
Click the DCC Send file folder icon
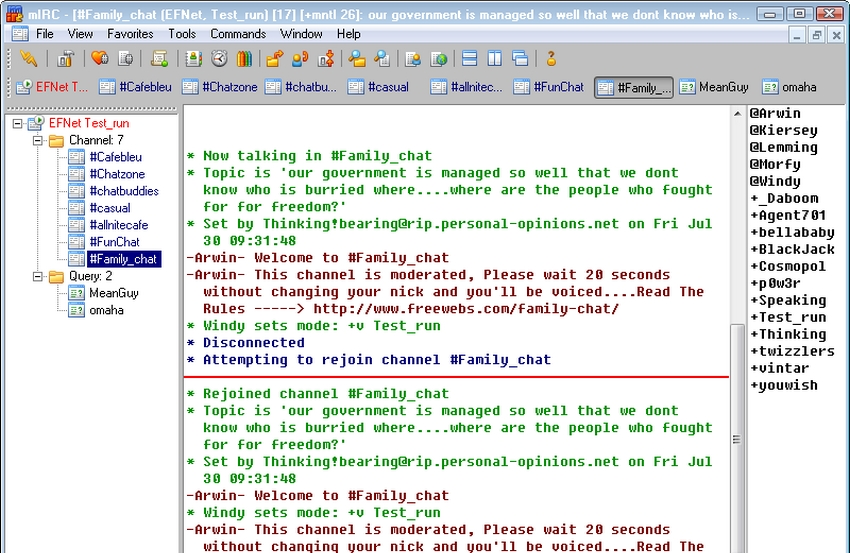click(x=275, y=59)
